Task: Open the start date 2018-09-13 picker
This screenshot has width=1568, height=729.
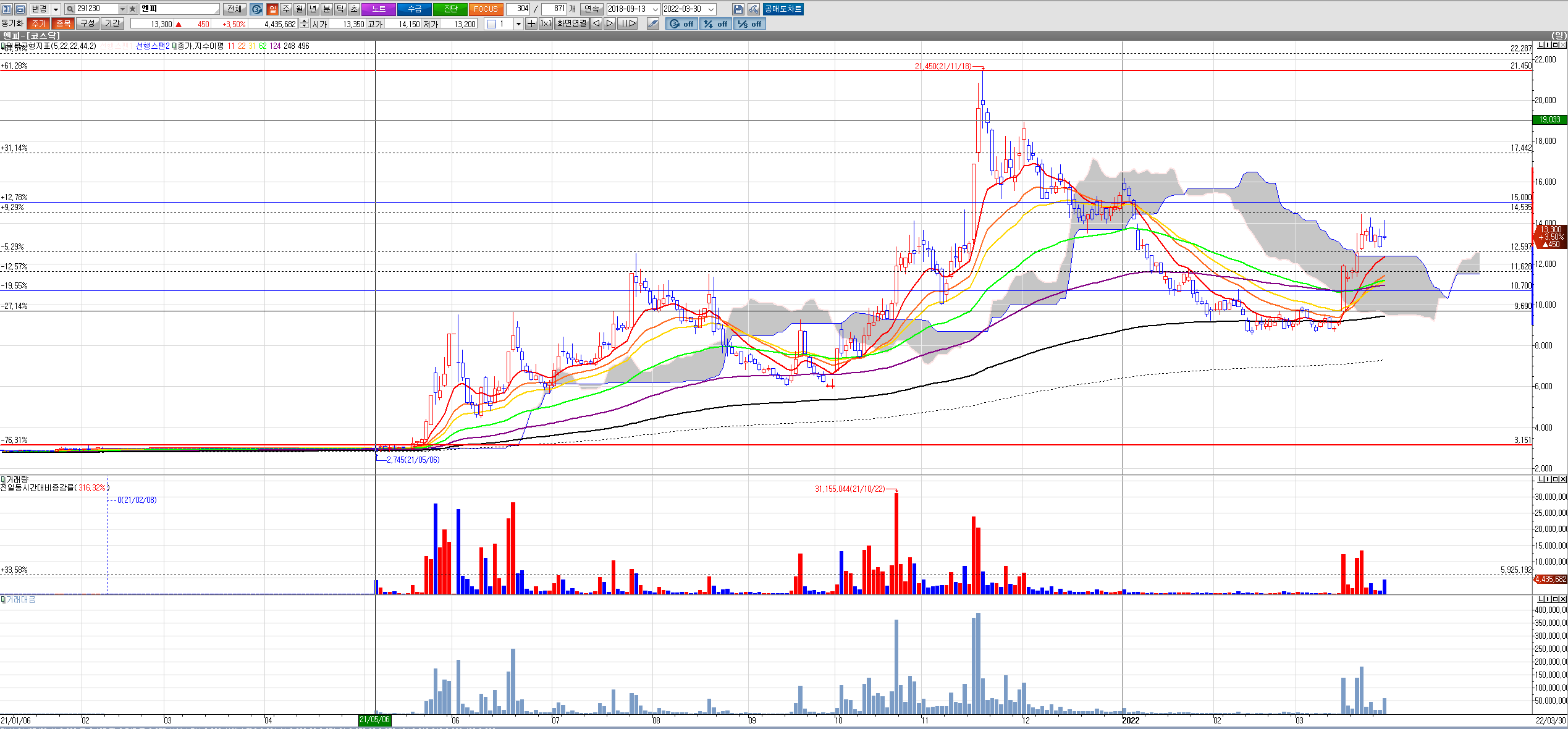Action: click(x=655, y=9)
